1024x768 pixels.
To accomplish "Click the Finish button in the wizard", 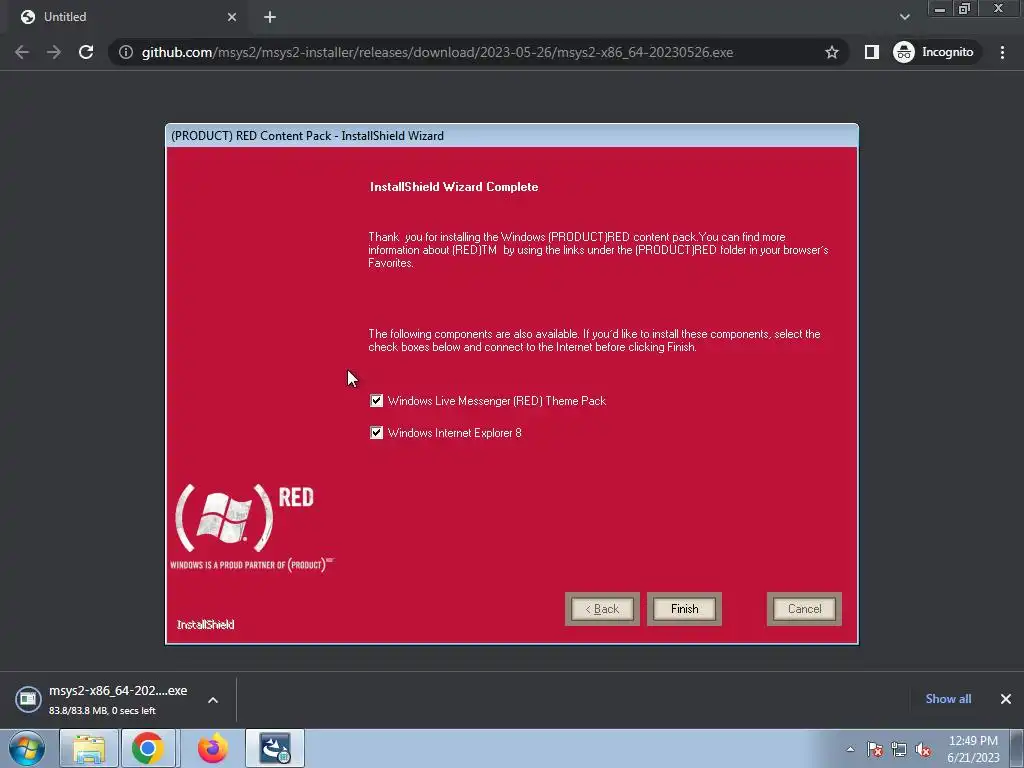I will (x=684, y=609).
